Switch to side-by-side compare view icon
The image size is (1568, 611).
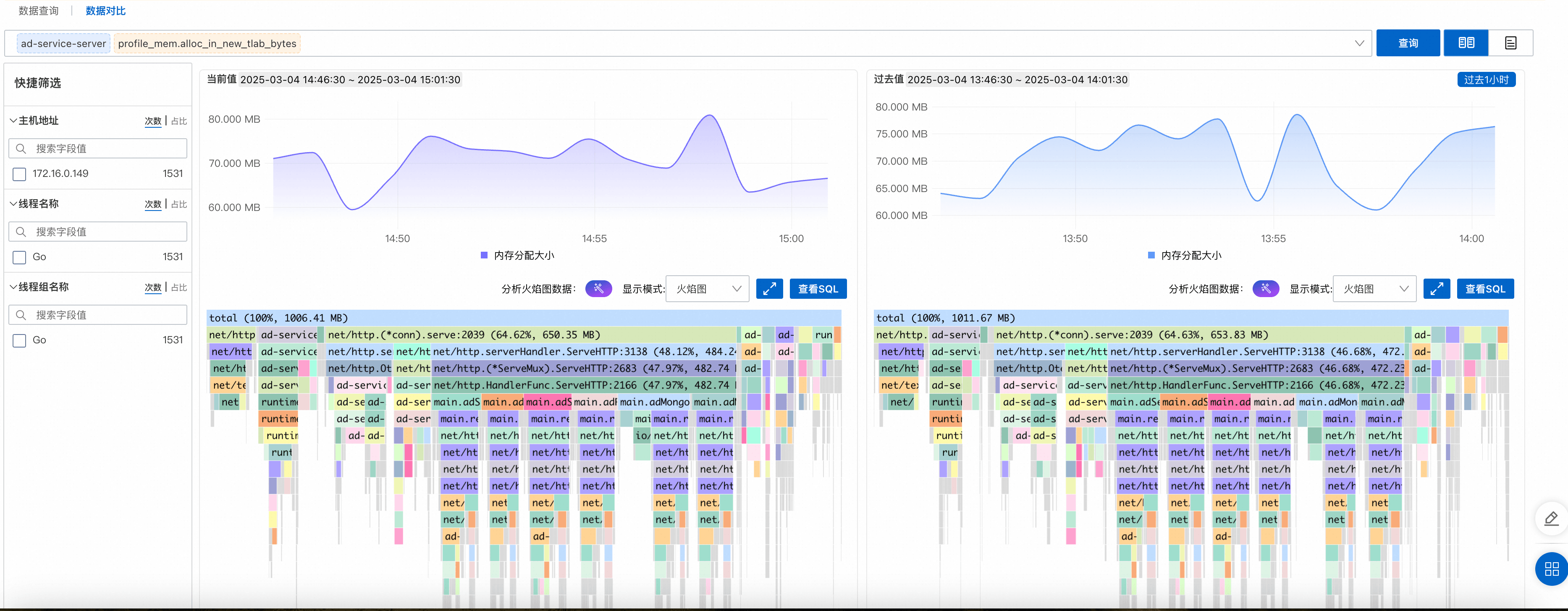[1466, 42]
